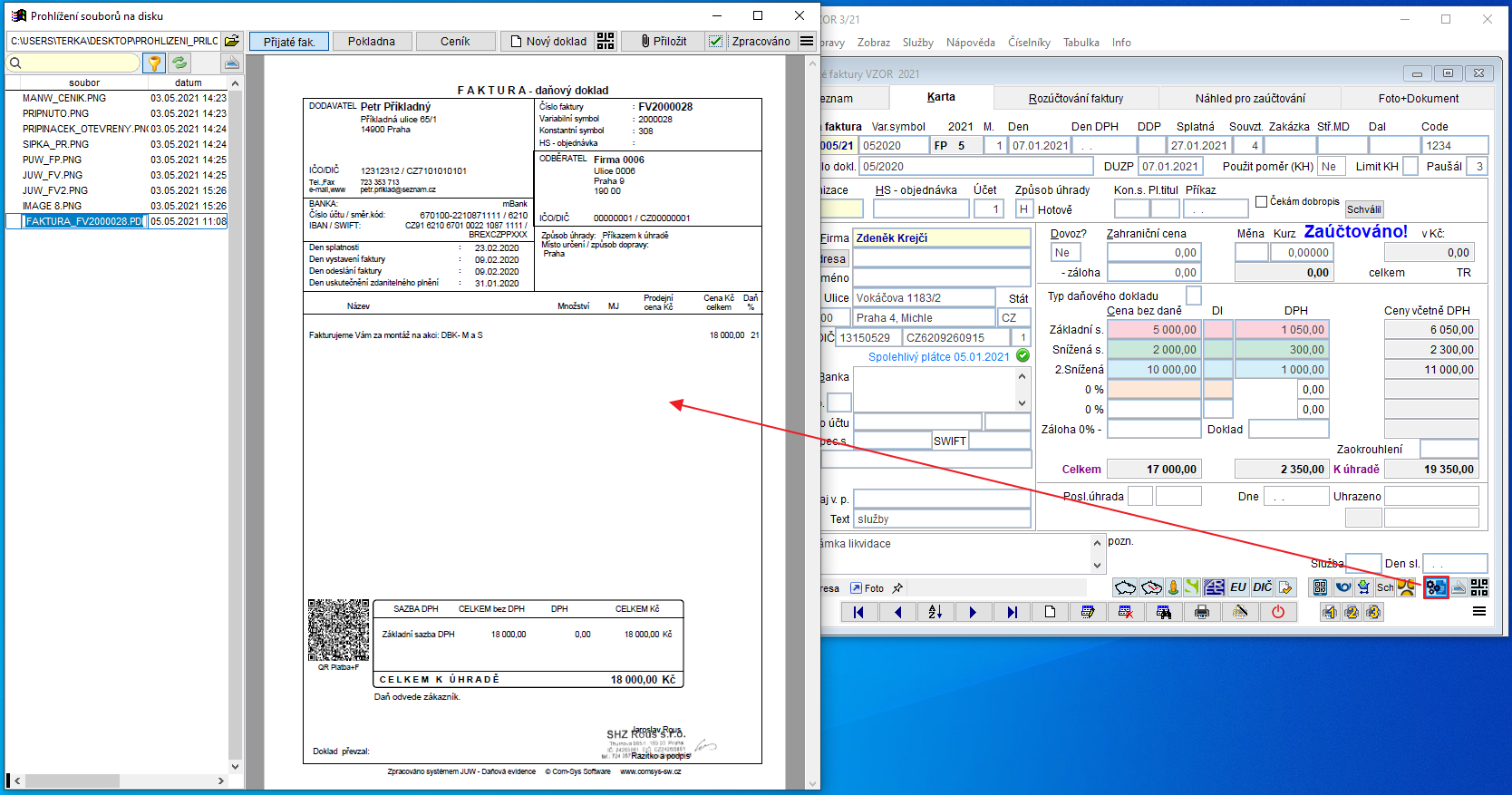Click the post horn icon
Image resolution: width=1512 pixels, height=795 pixels.
(x=1343, y=587)
